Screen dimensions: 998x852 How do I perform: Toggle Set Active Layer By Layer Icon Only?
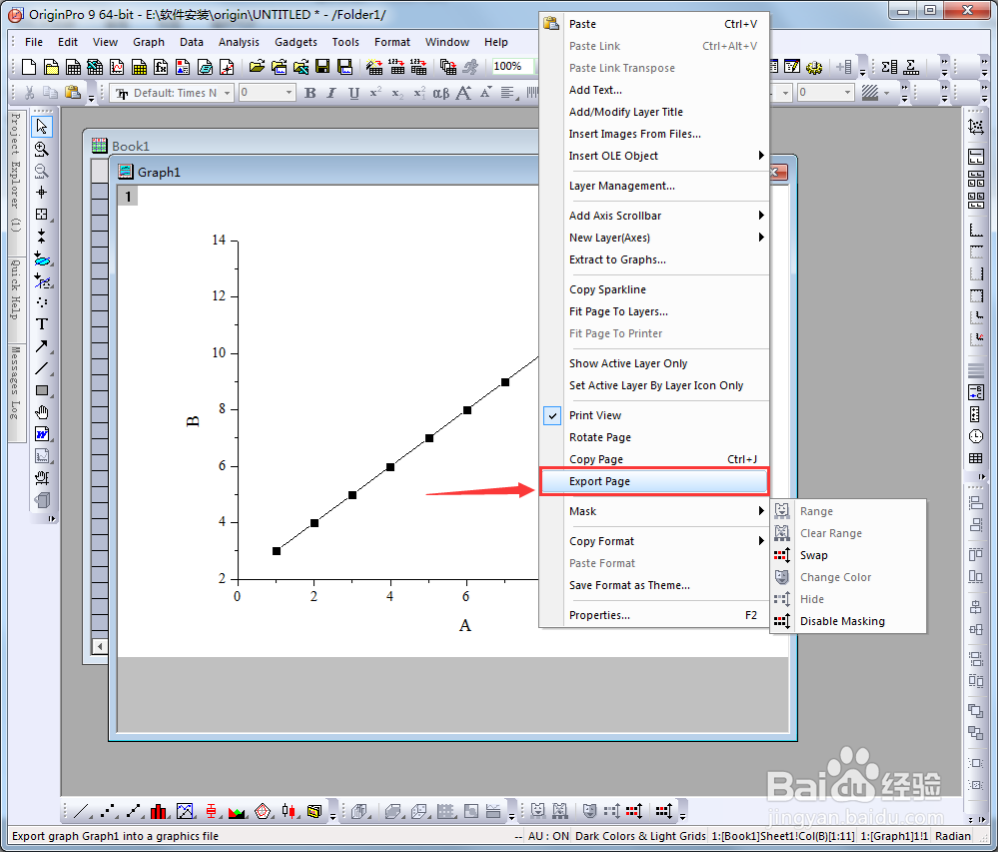coord(654,385)
